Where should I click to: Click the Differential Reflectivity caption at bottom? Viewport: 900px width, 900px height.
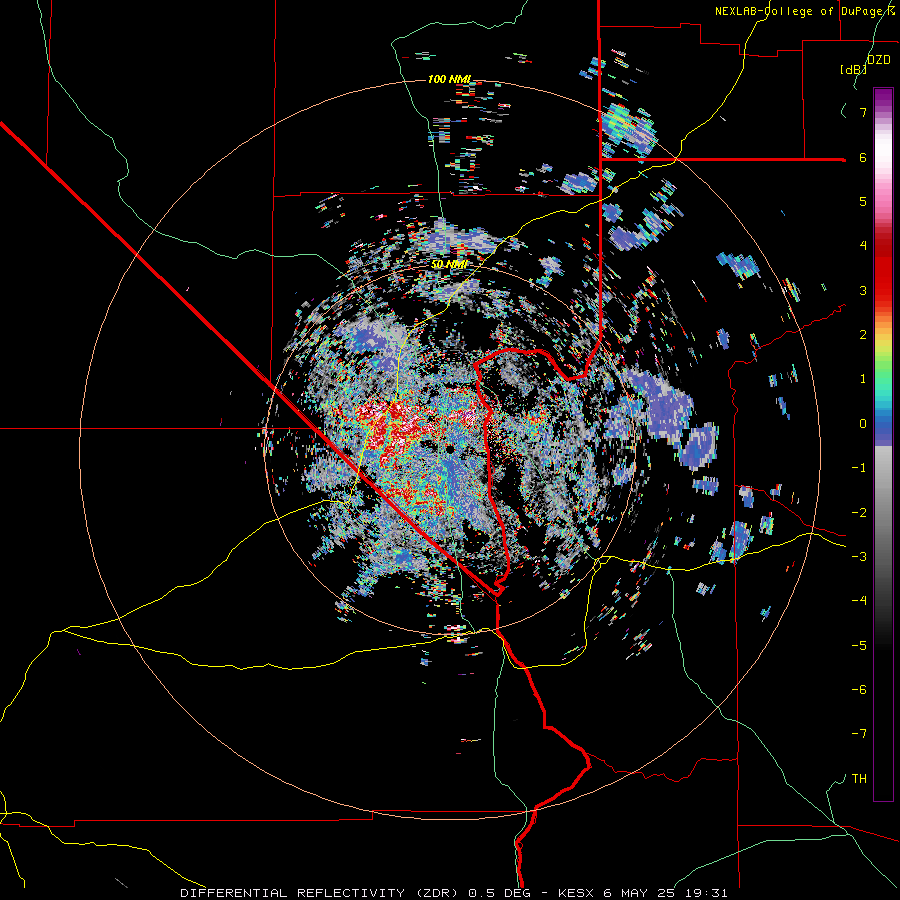pyautogui.click(x=454, y=893)
